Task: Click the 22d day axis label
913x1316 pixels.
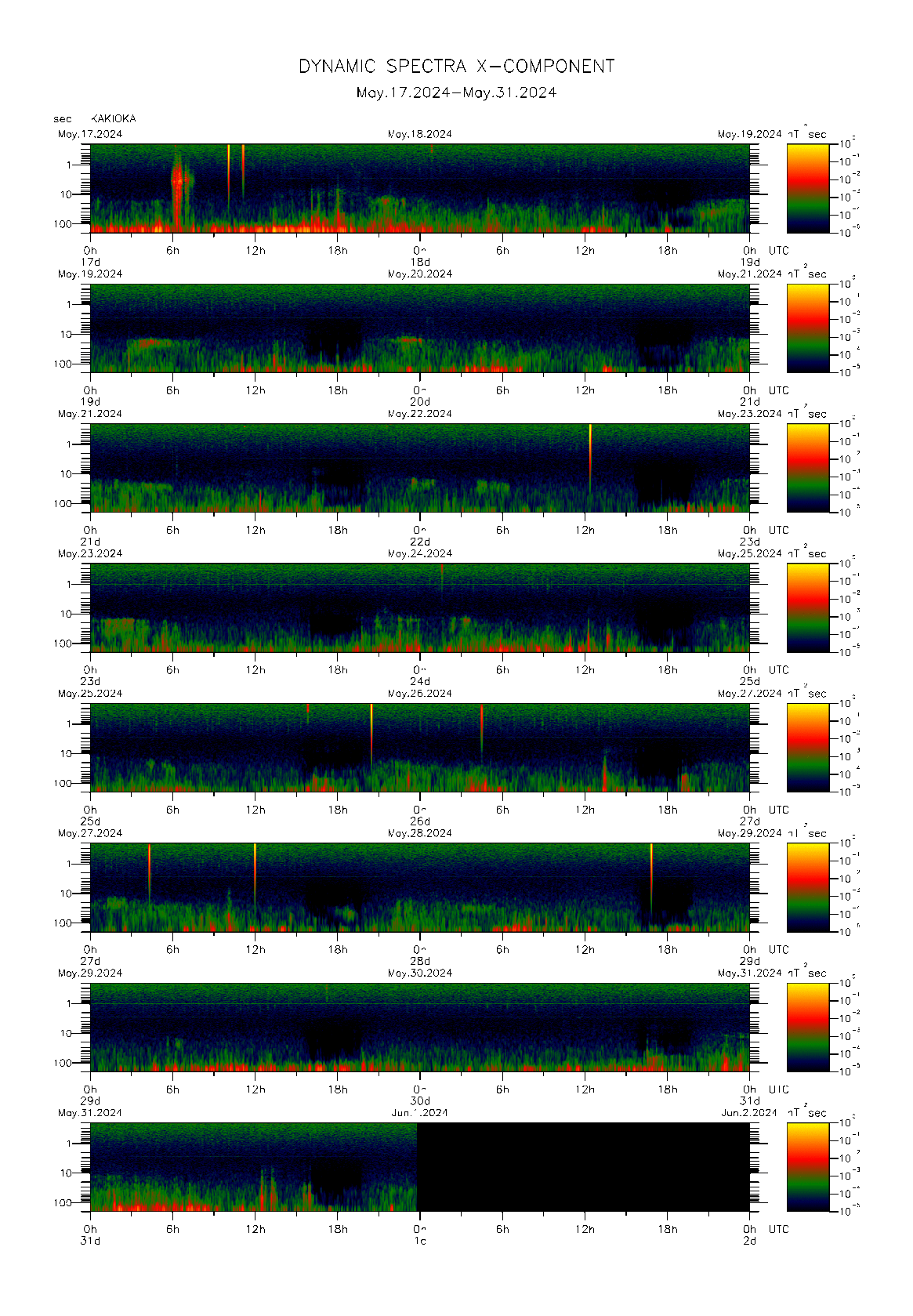Action: [420, 542]
